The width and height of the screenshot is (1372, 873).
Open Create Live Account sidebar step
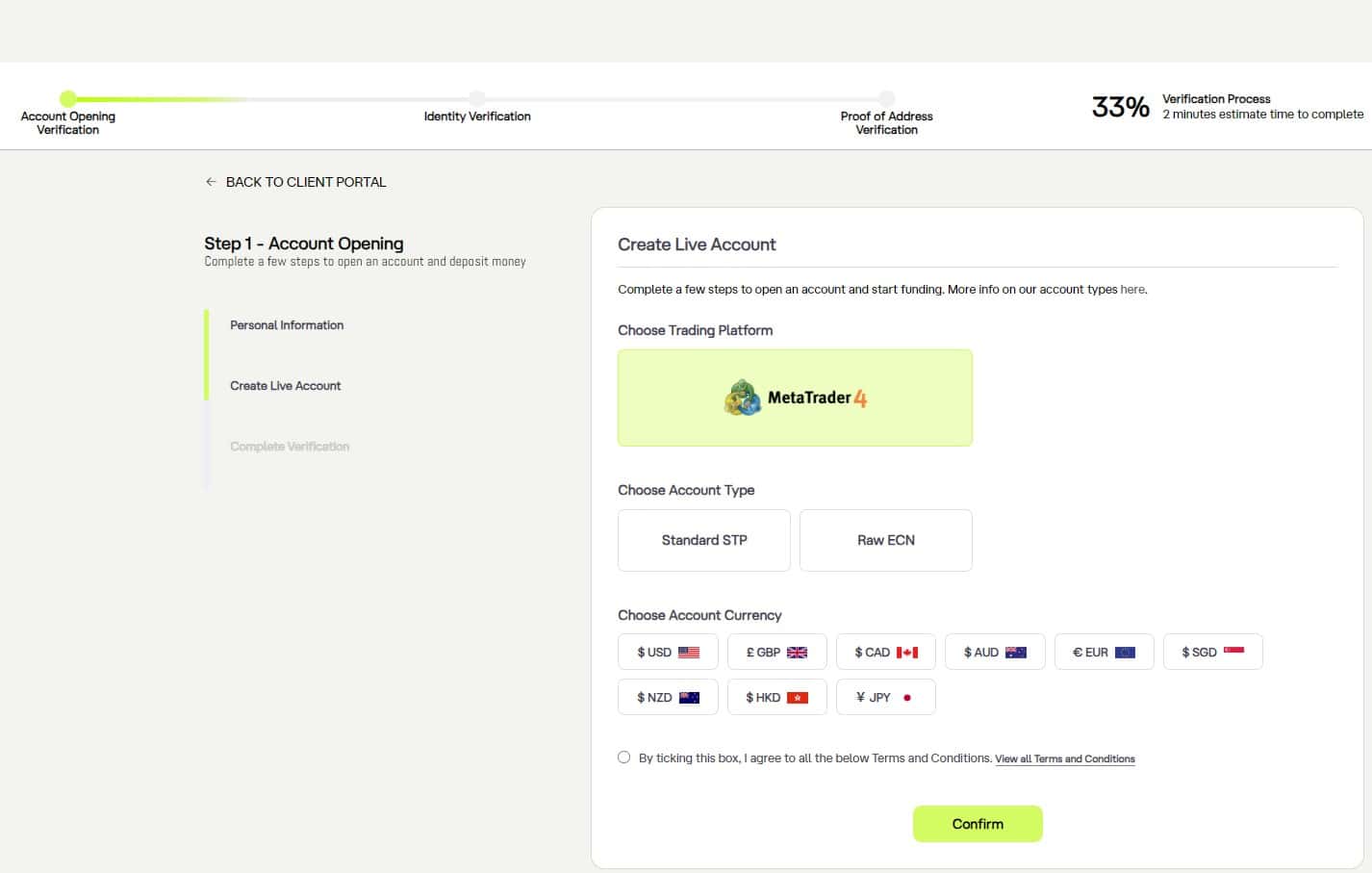point(285,386)
